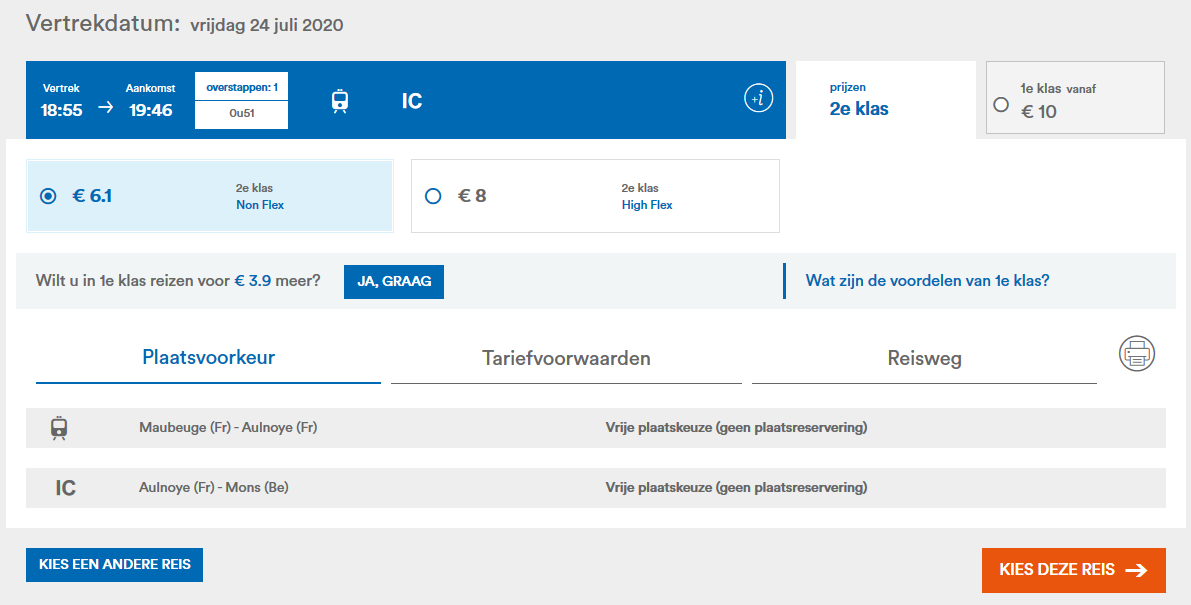1191x605 pixels.
Task: Click 'Vrije plaatskeuze' text in Mons row
Action: (736, 487)
